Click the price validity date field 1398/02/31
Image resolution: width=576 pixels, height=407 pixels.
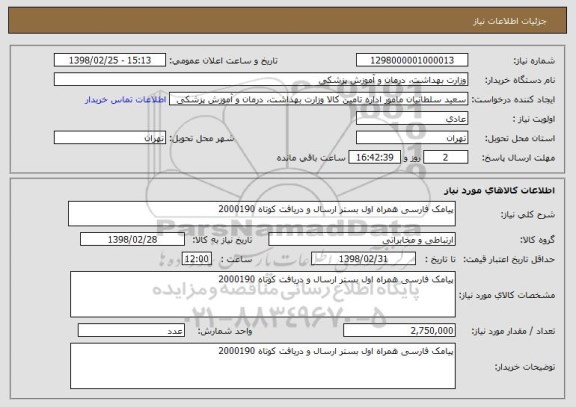coord(363,259)
